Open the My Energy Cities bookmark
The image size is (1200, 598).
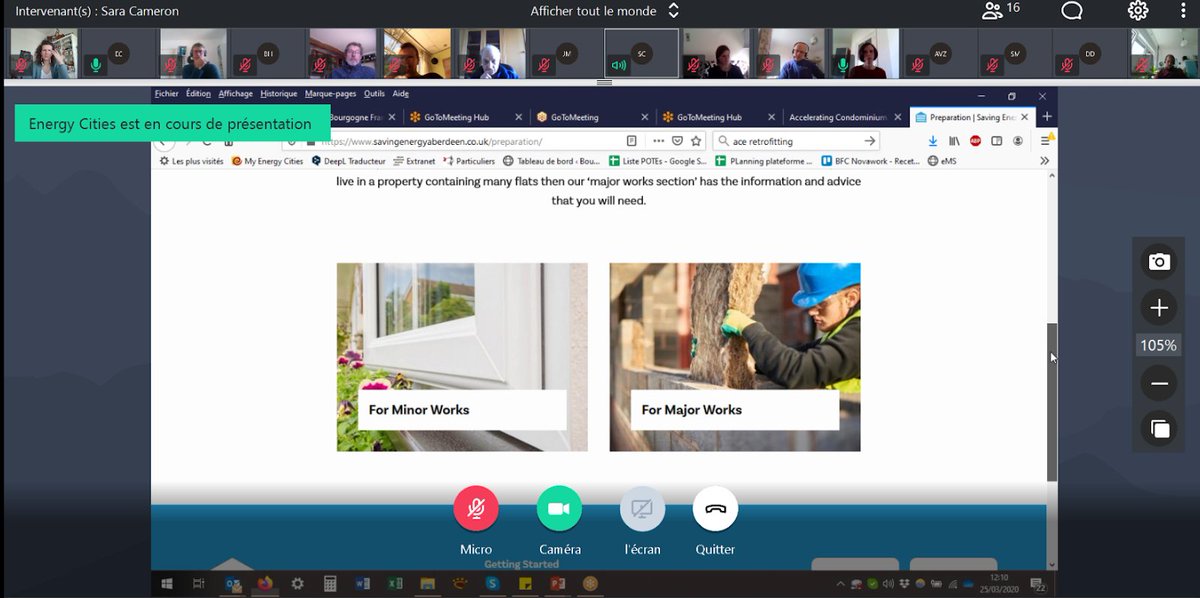267,161
